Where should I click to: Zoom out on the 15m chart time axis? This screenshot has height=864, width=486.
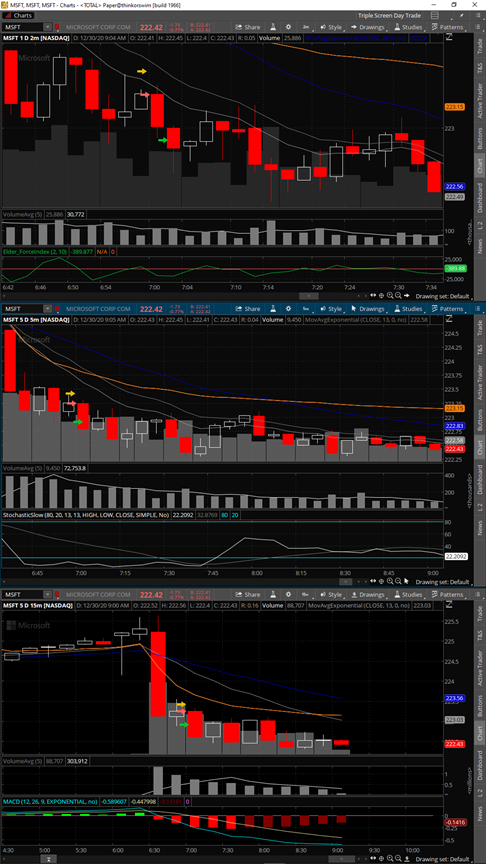tap(398, 858)
